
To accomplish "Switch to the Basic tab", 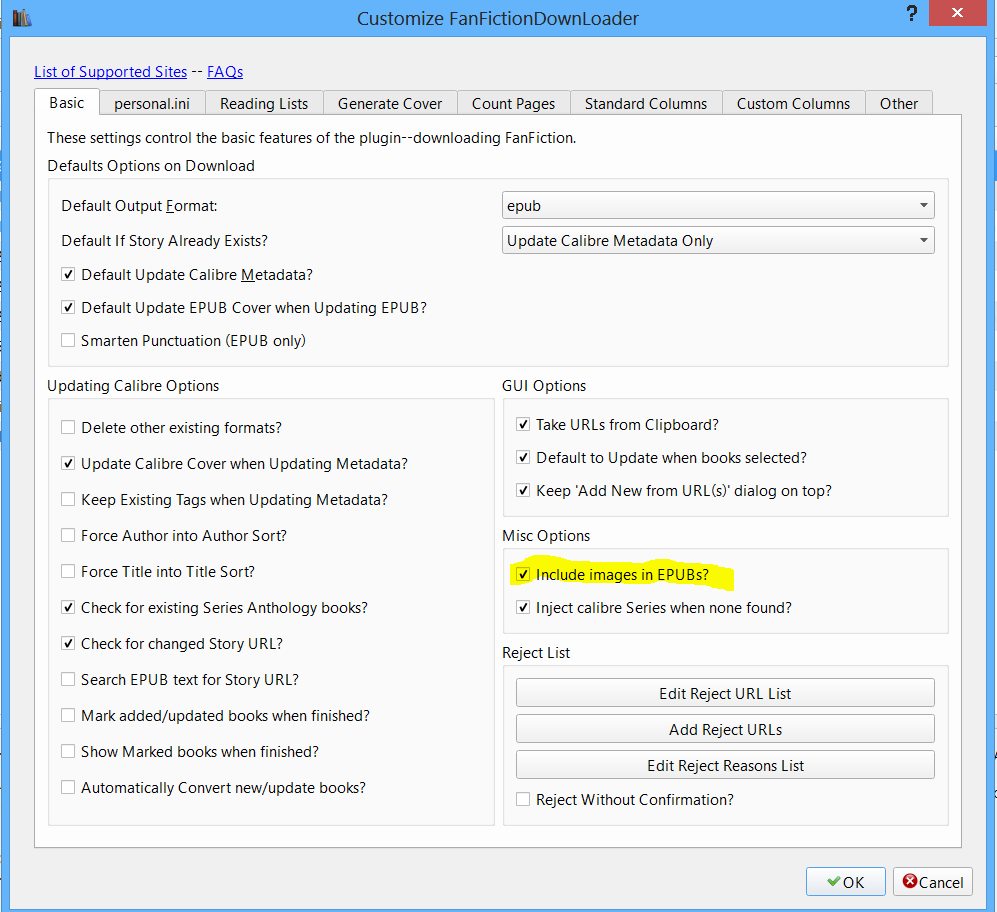I will click(x=67, y=102).
